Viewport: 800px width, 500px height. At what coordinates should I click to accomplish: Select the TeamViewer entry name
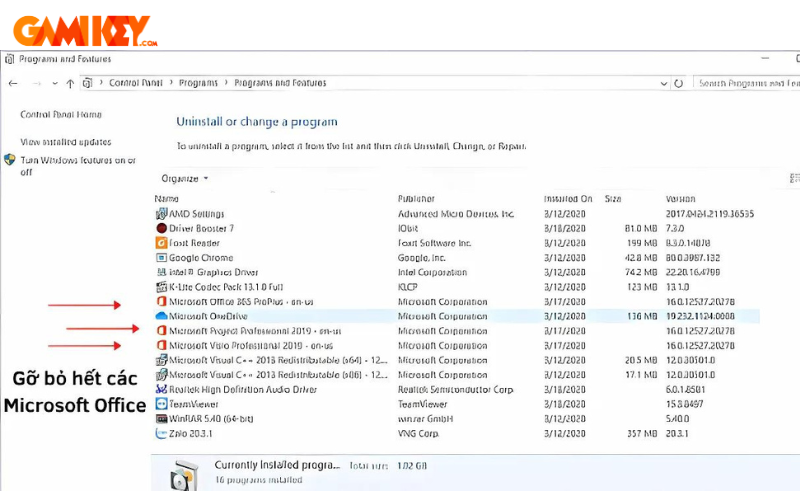pyautogui.click(x=193, y=404)
